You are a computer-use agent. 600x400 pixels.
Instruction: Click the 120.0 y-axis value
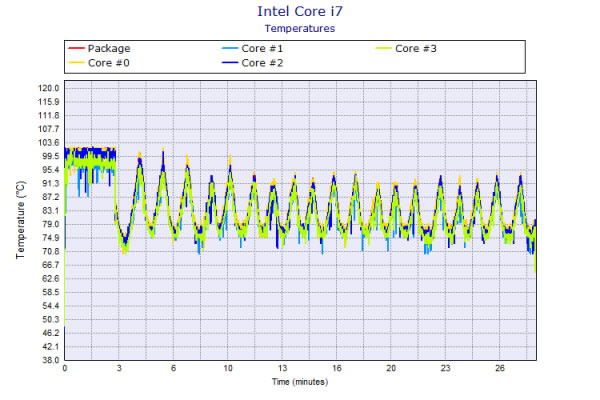coord(49,88)
